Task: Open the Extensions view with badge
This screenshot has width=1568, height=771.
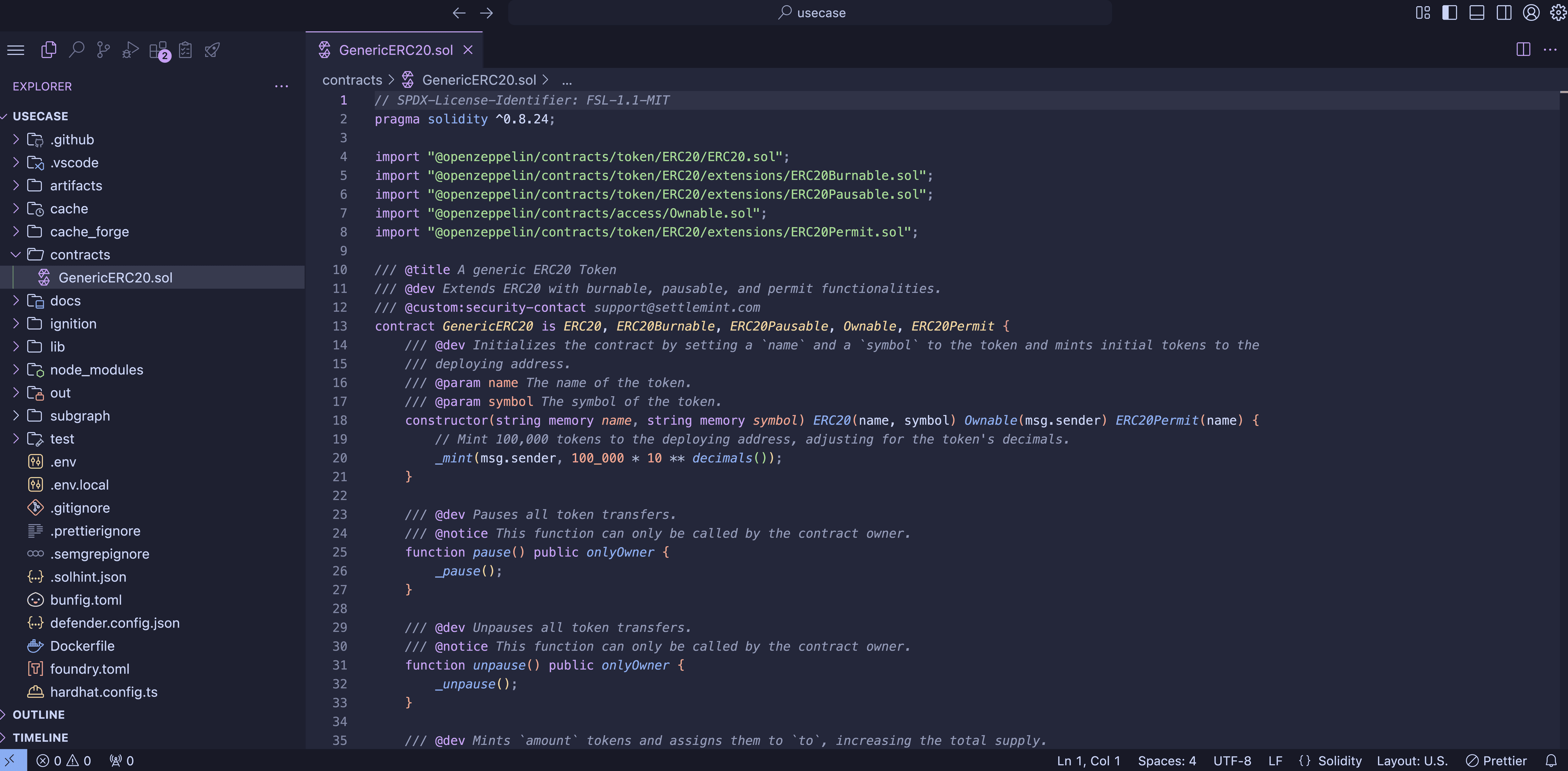Action: (x=160, y=51)
